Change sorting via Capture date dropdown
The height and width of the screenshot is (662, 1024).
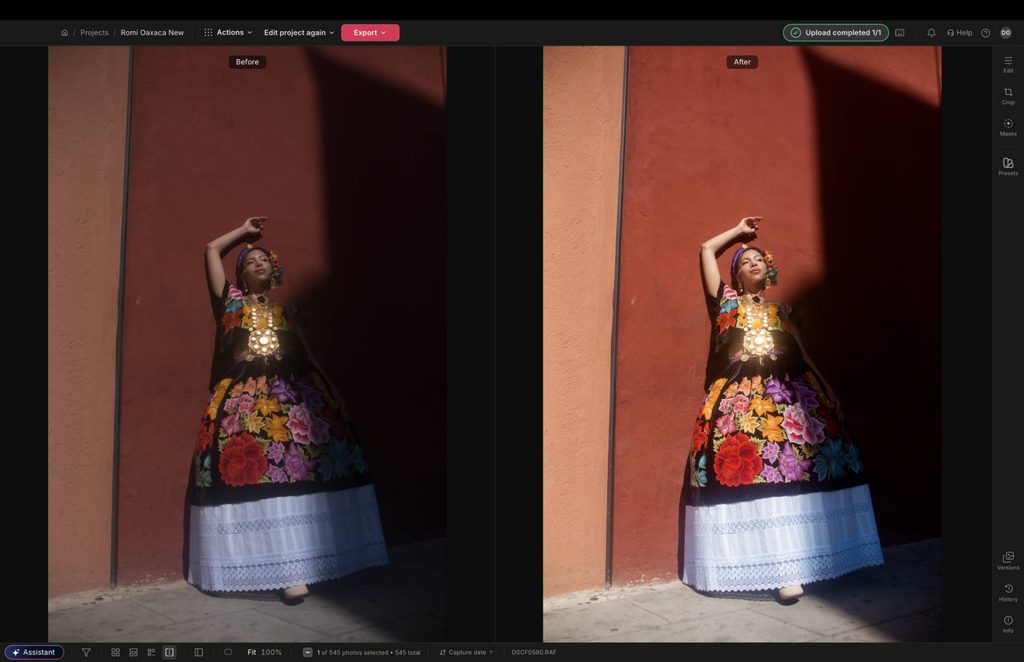(466, 652)
